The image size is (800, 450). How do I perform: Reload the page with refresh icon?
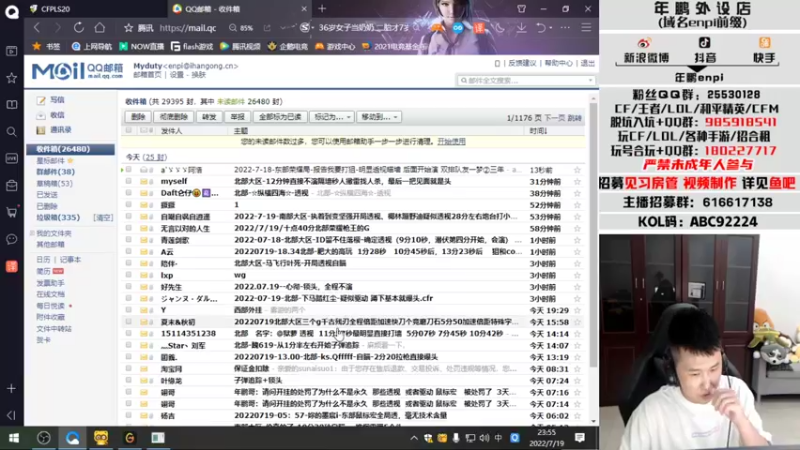[x=79, y=28]
